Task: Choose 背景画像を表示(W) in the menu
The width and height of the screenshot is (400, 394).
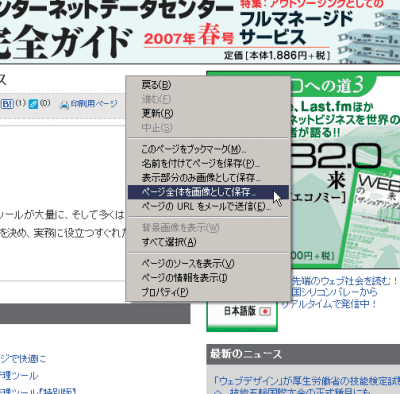Action: click(208, 228)
